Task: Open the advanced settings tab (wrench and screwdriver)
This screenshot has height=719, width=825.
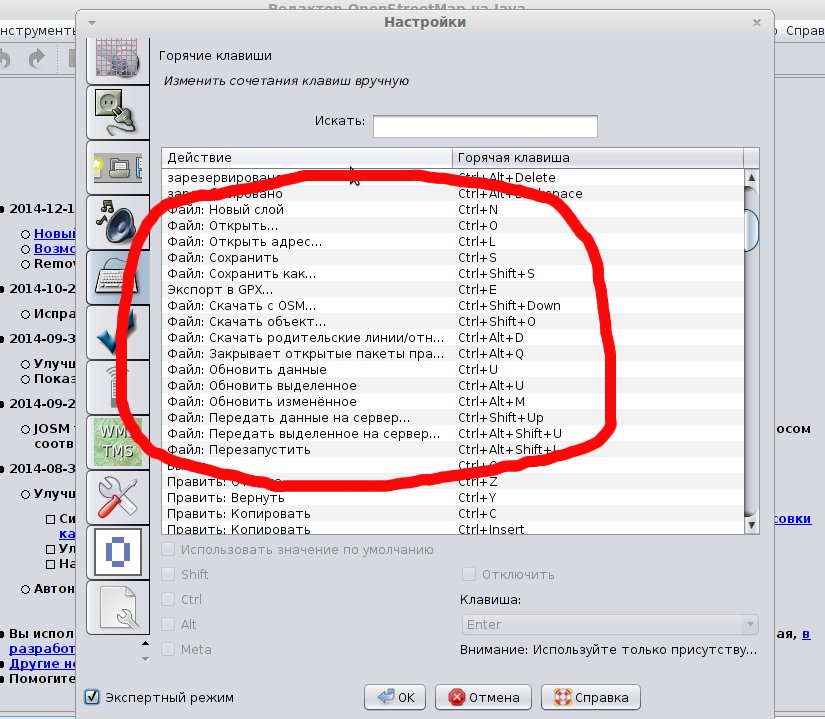Action: (x=112, y=497)
